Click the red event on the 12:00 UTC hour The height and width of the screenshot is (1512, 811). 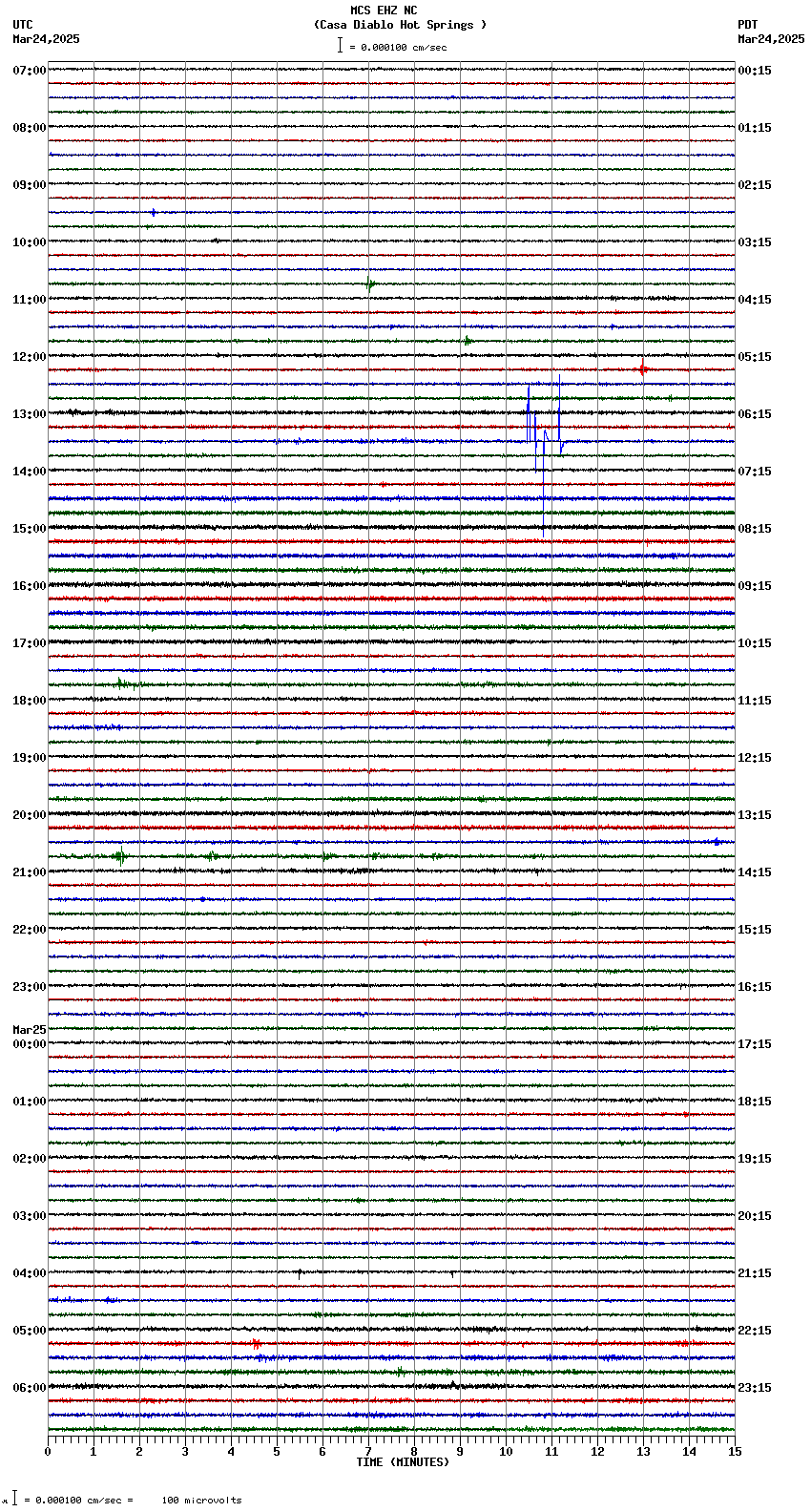pyautogui.click(x=643, y=369)
